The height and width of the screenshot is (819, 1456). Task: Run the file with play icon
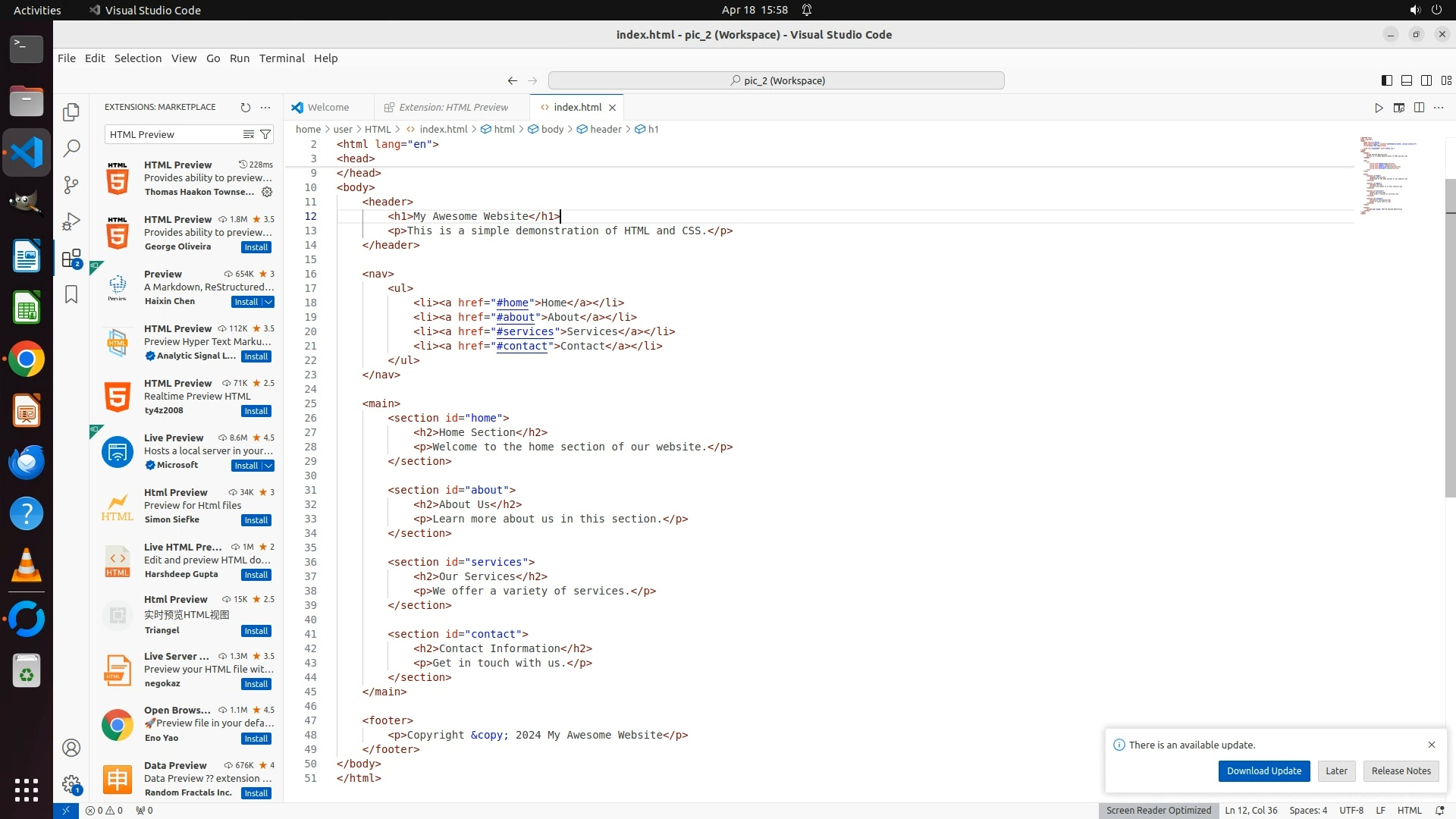click(1379, 108)
